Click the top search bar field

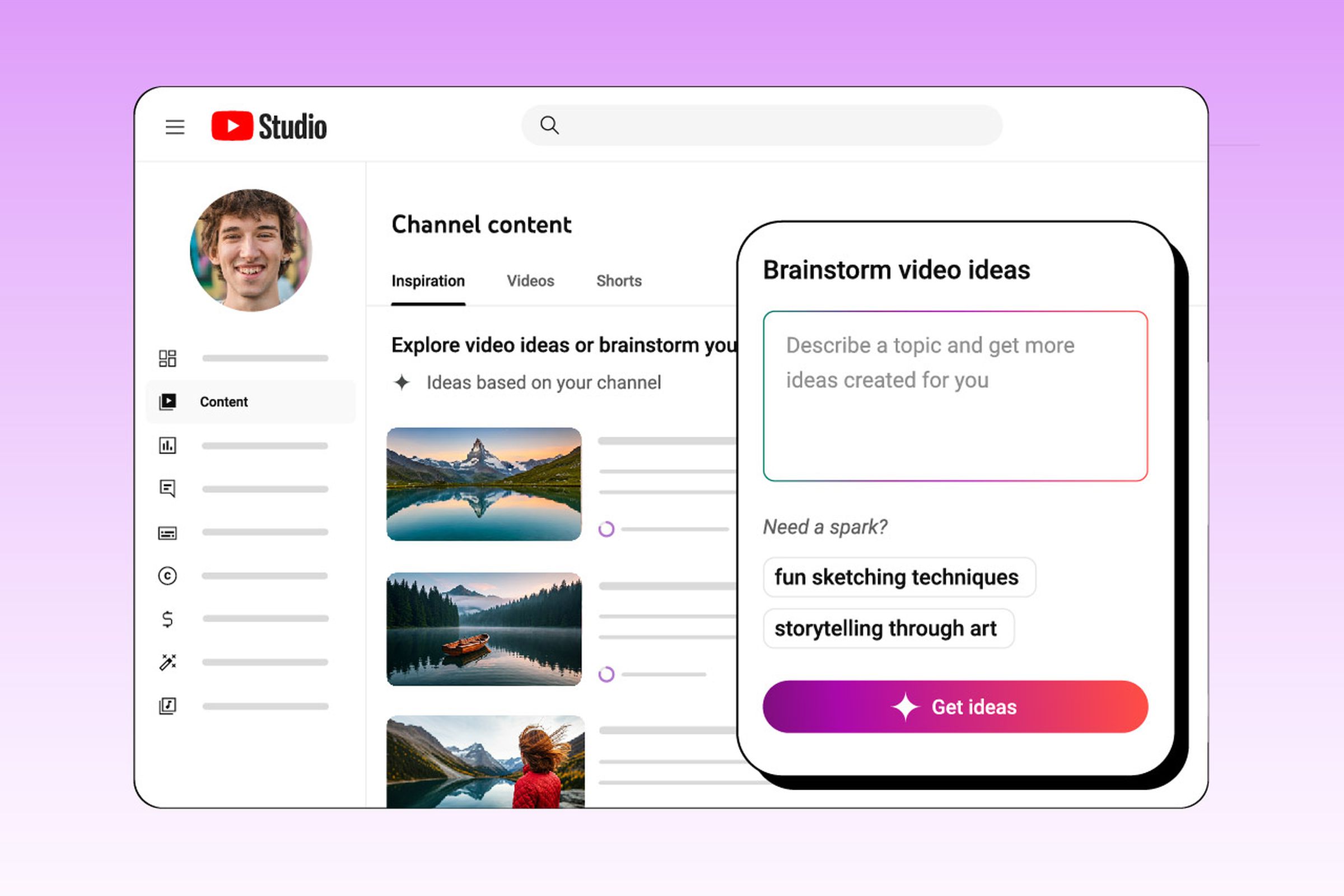click(x=762, y=125)
